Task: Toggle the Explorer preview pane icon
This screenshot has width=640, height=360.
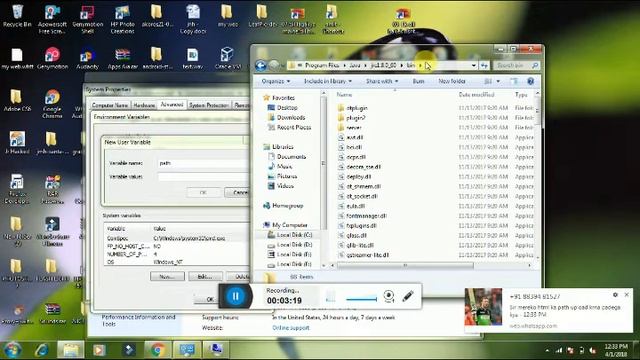Action: click(514, 81)
